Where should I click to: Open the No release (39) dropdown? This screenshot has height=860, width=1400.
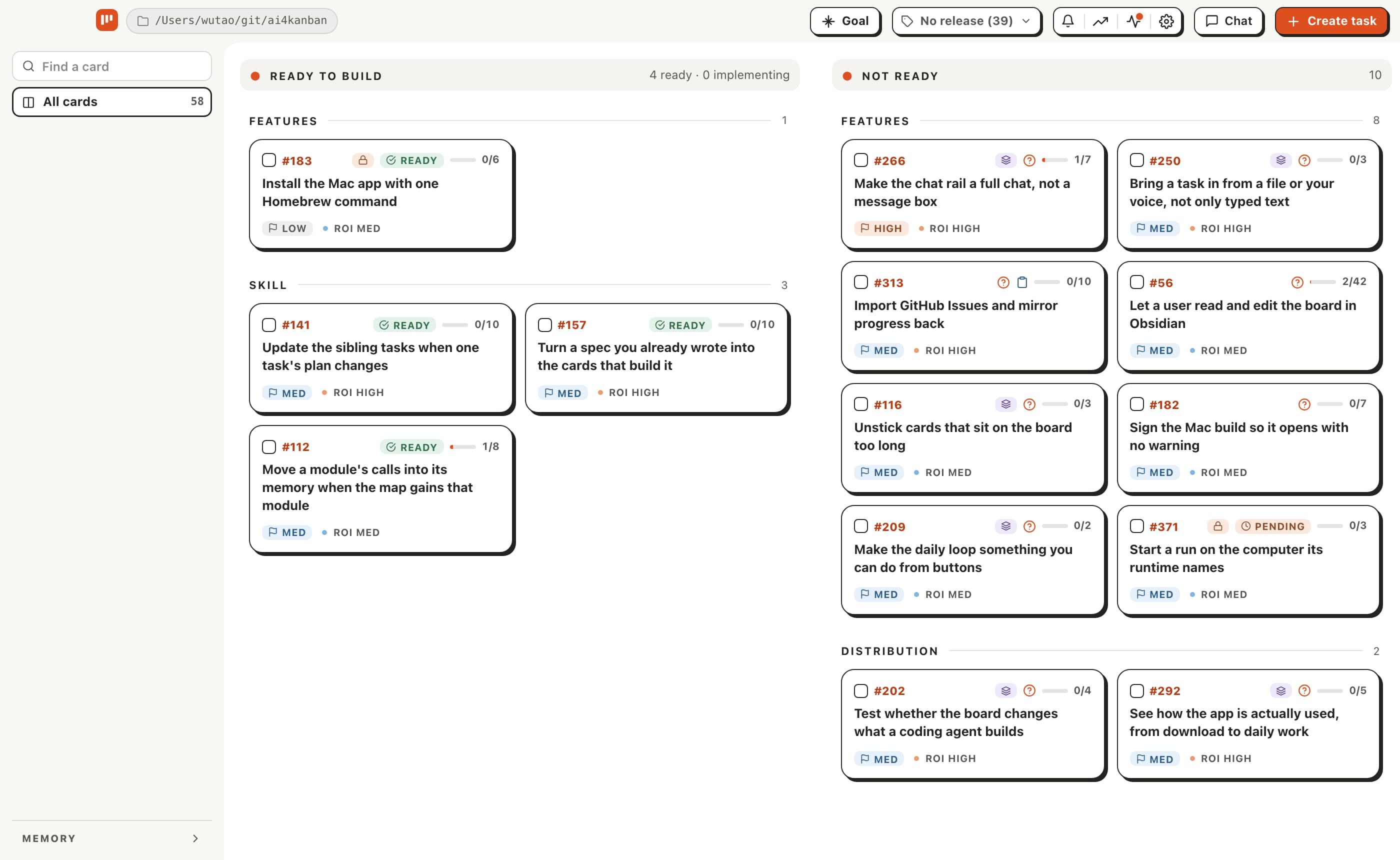pyautogui.click(x=966, y=21)
